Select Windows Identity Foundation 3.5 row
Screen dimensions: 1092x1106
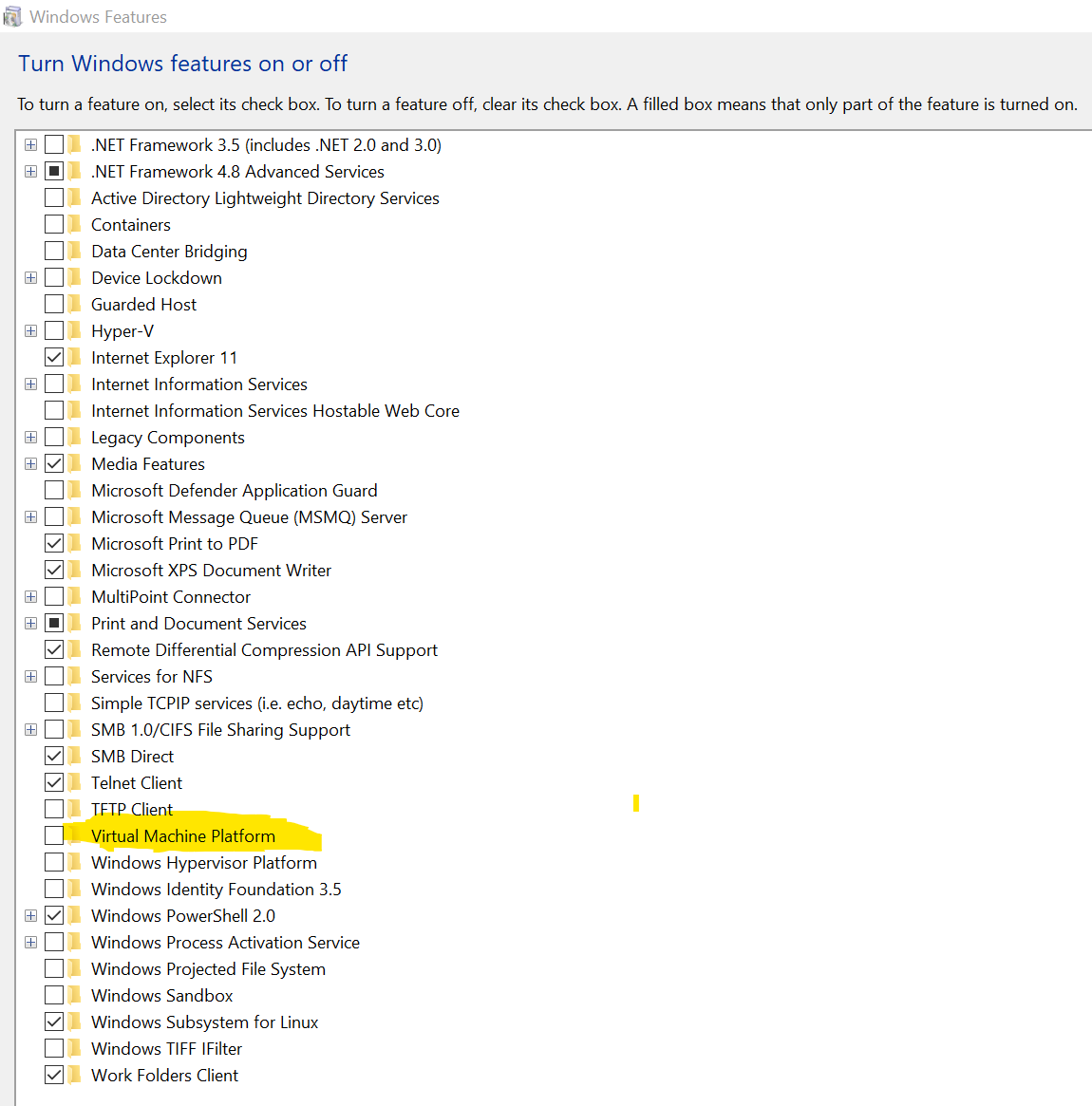tap(216, 889)
